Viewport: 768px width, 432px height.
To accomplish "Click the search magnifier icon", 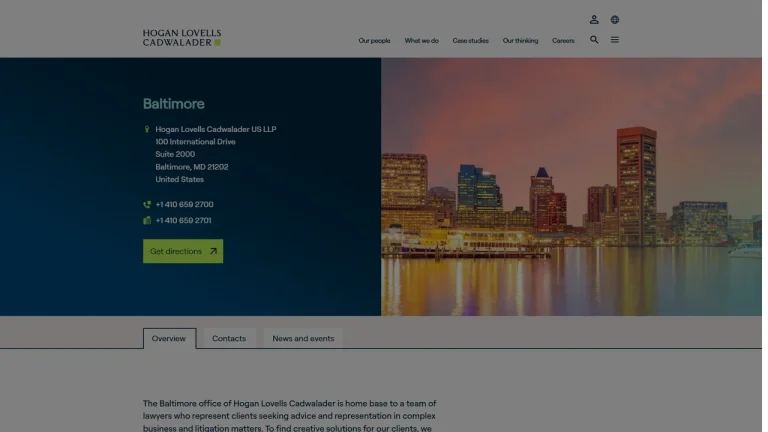I will pyautogui.click(x=594, y=40).
